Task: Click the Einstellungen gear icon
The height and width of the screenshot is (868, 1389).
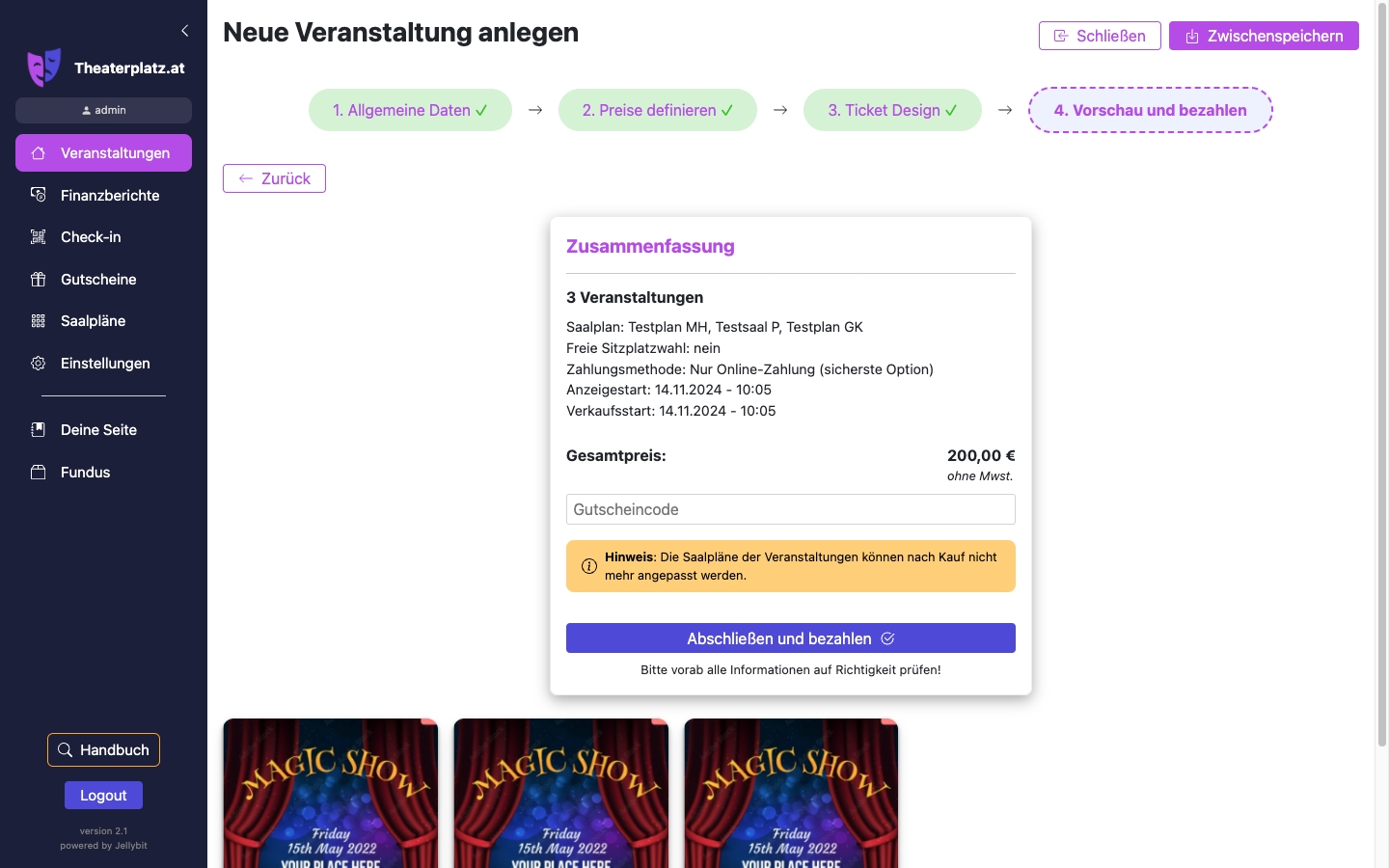Action: (x=39, y=364)
